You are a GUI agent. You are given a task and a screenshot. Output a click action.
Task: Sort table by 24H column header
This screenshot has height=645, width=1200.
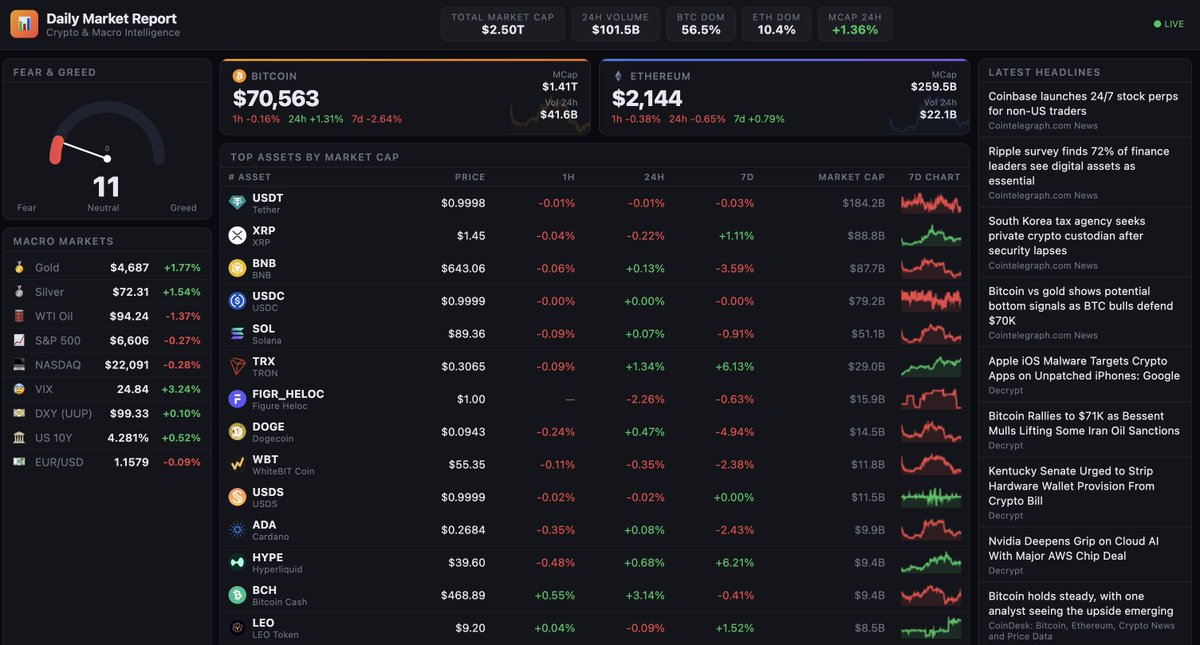pos(654,177)
